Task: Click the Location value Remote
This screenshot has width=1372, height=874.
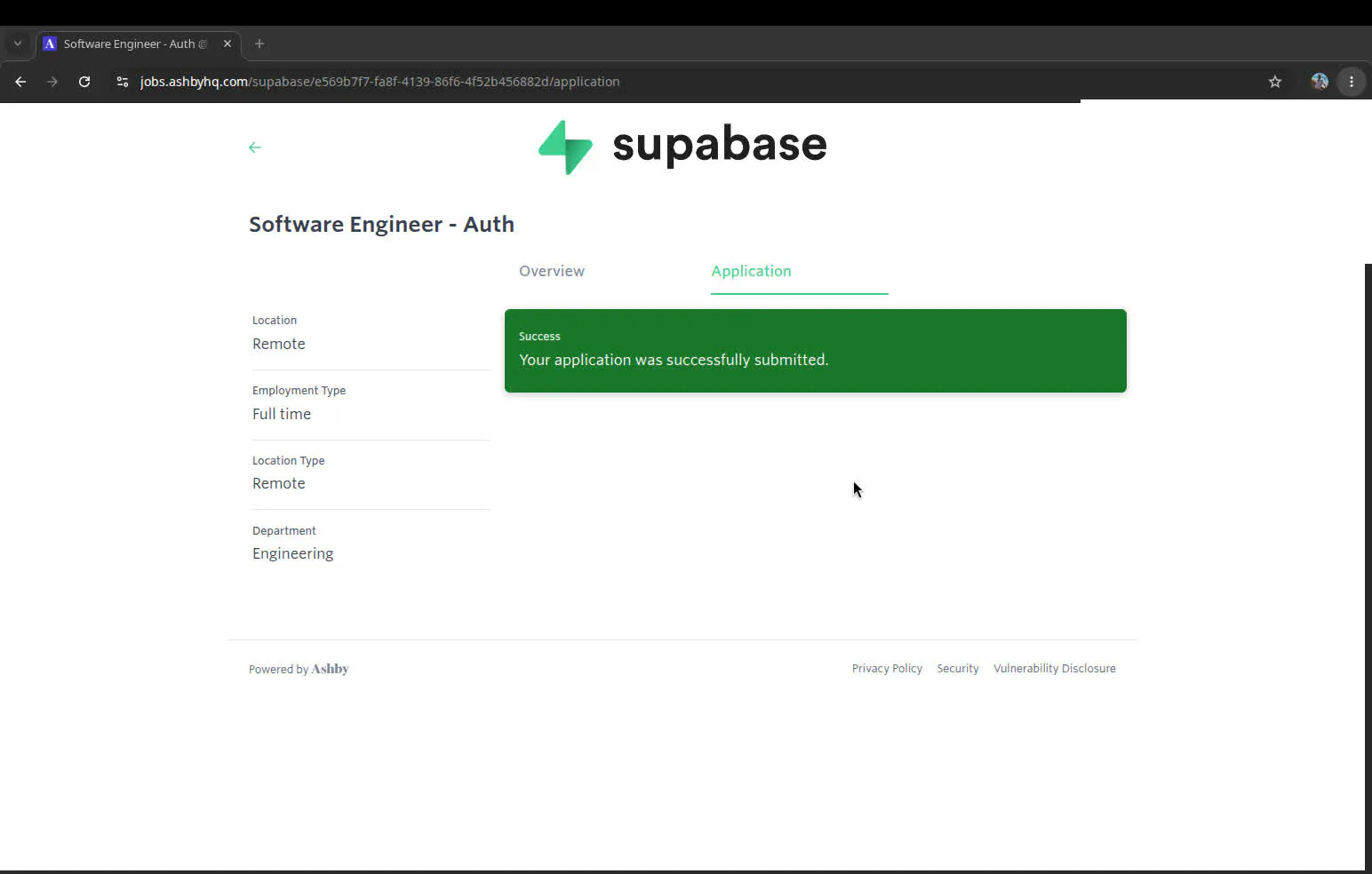Action: tap(279, 344)
